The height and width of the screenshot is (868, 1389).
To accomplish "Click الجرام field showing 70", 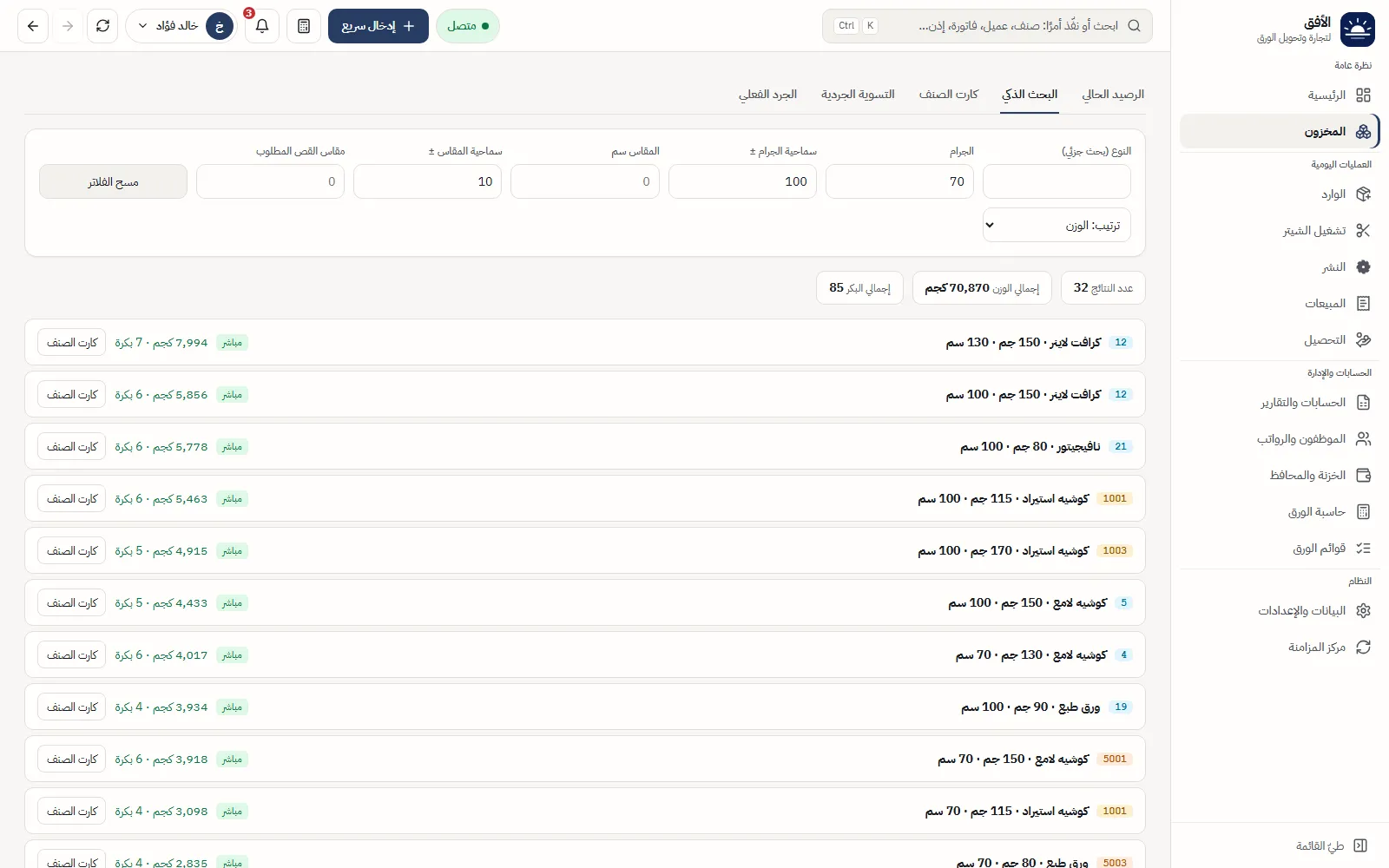I will (899, 181).
